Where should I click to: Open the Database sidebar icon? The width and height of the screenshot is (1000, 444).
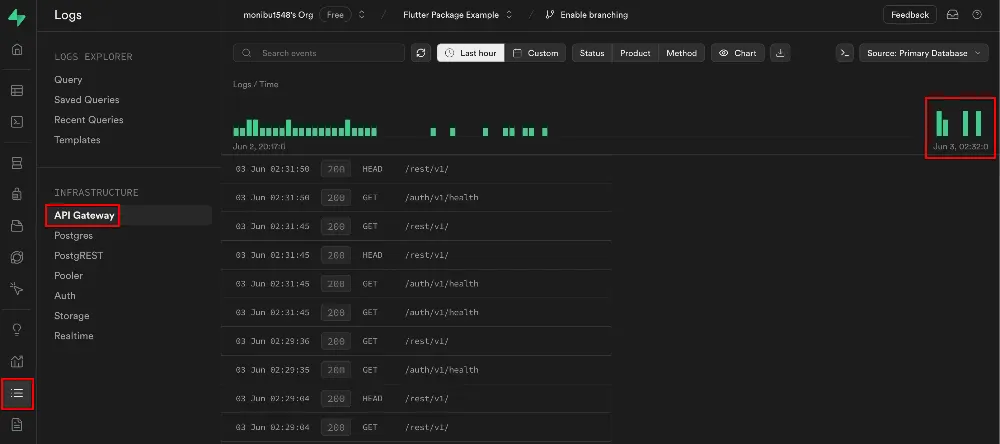pos(17,164)
